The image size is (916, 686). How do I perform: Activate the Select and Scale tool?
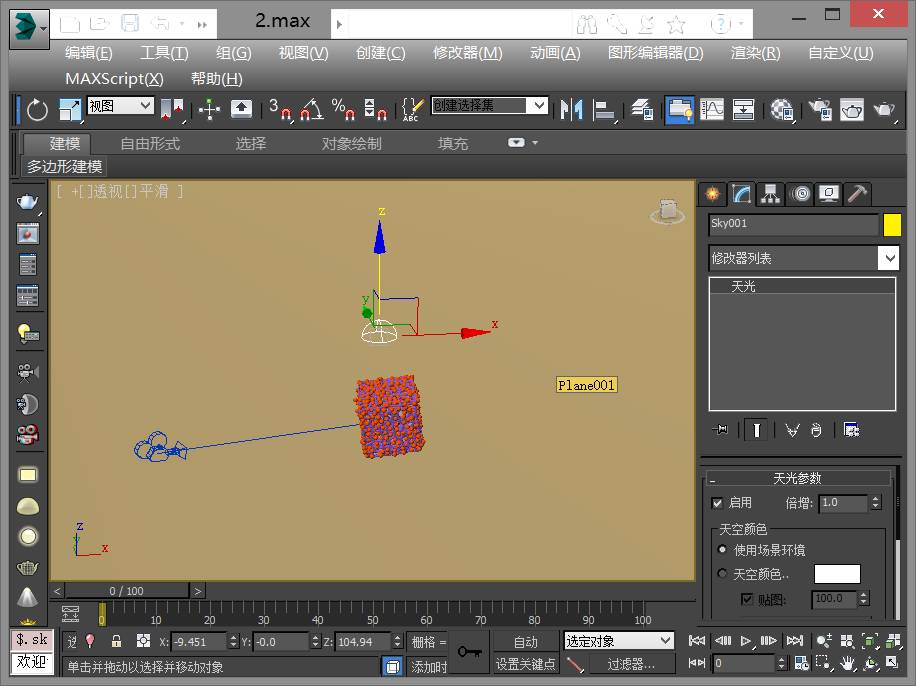pos(70,109)
